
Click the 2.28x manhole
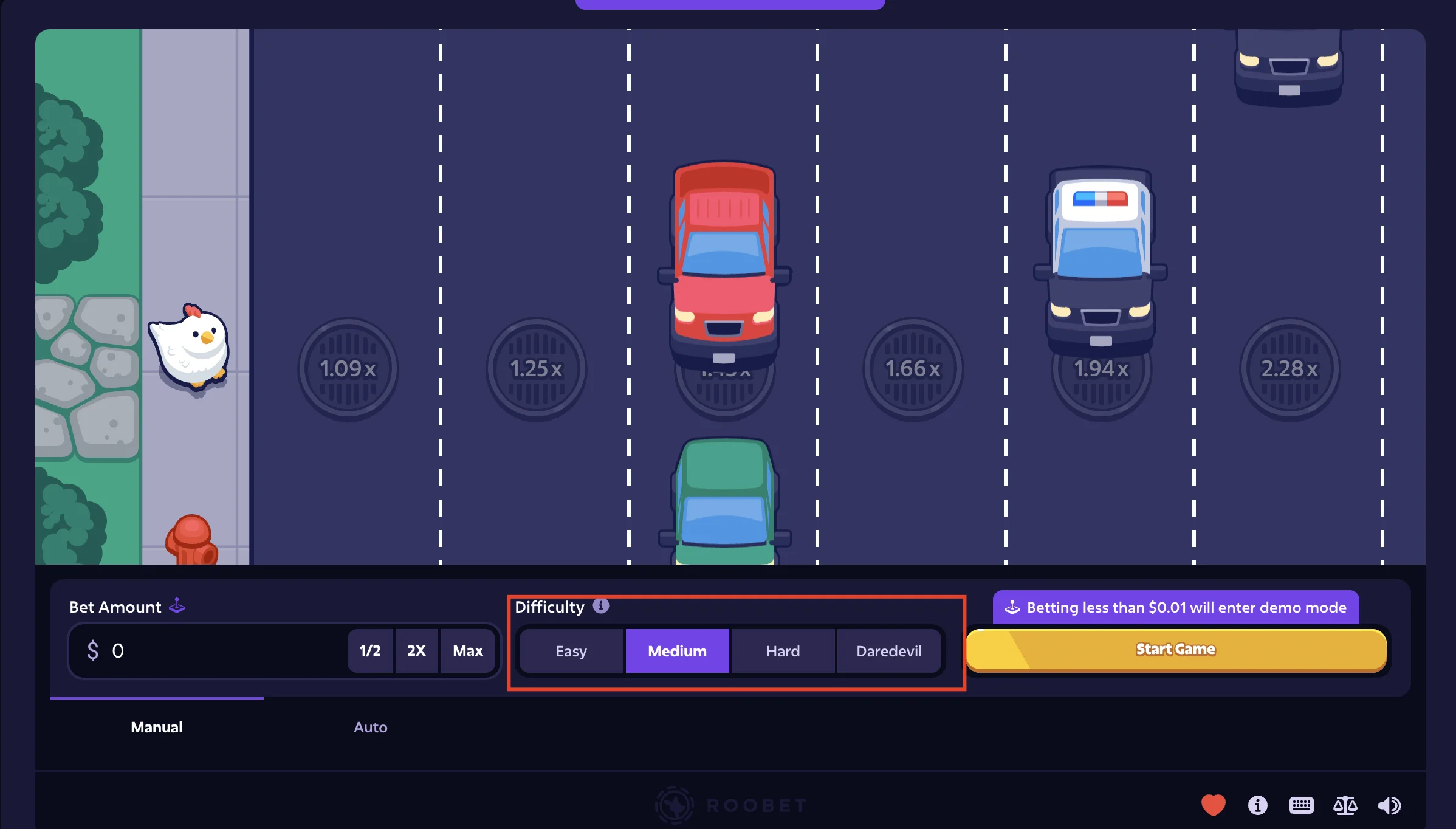coord(1290,369)
